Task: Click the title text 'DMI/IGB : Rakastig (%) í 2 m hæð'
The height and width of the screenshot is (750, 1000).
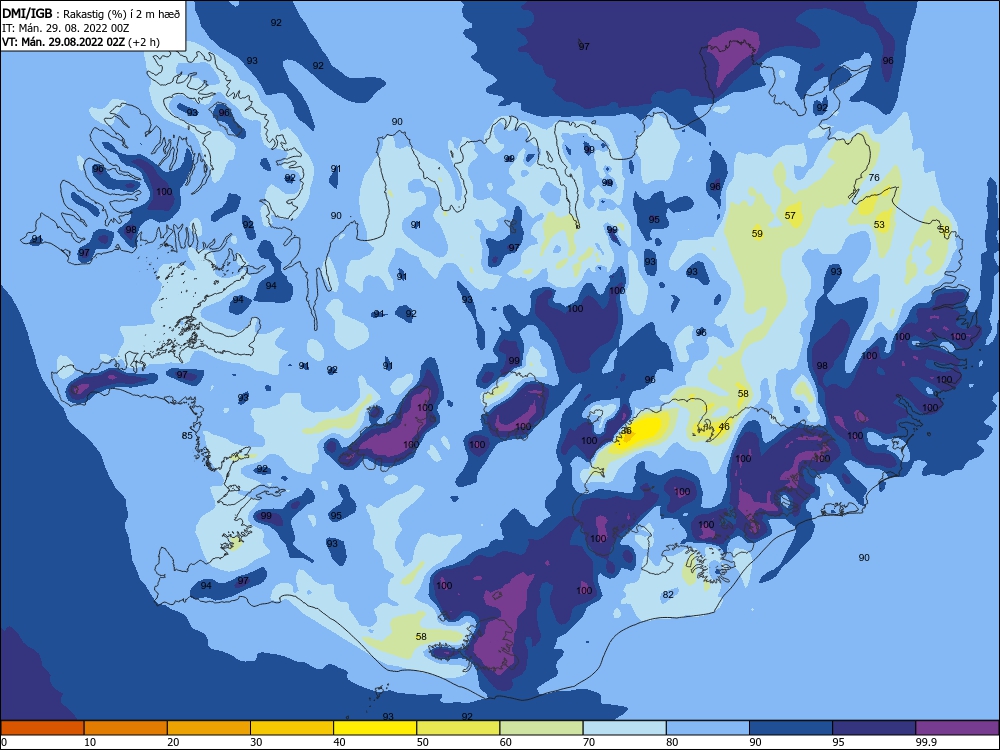Action: pyautogui.click(x=91, y=13)
